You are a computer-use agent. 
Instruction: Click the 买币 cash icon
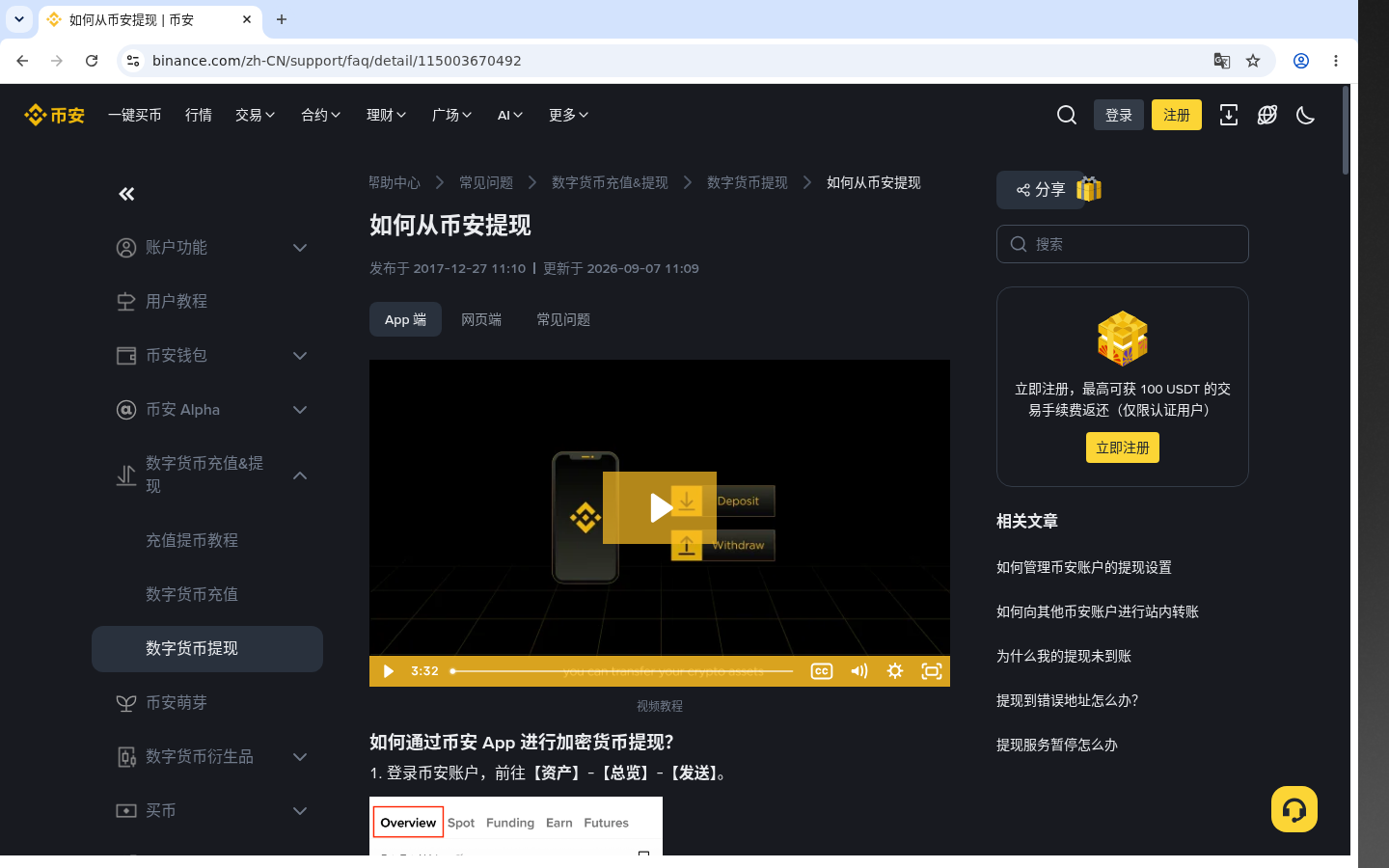126,811
